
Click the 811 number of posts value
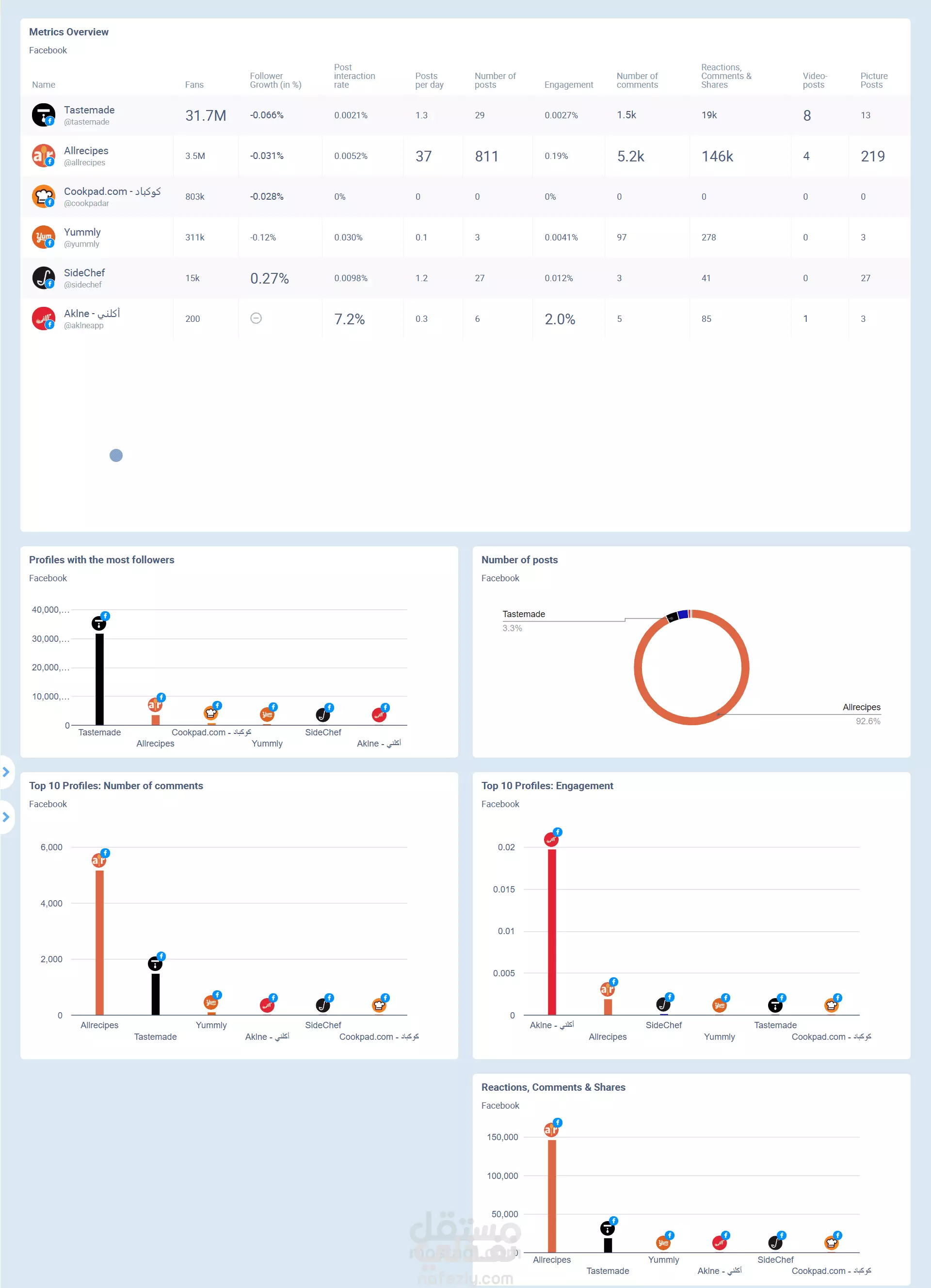(x=487, y=156)
